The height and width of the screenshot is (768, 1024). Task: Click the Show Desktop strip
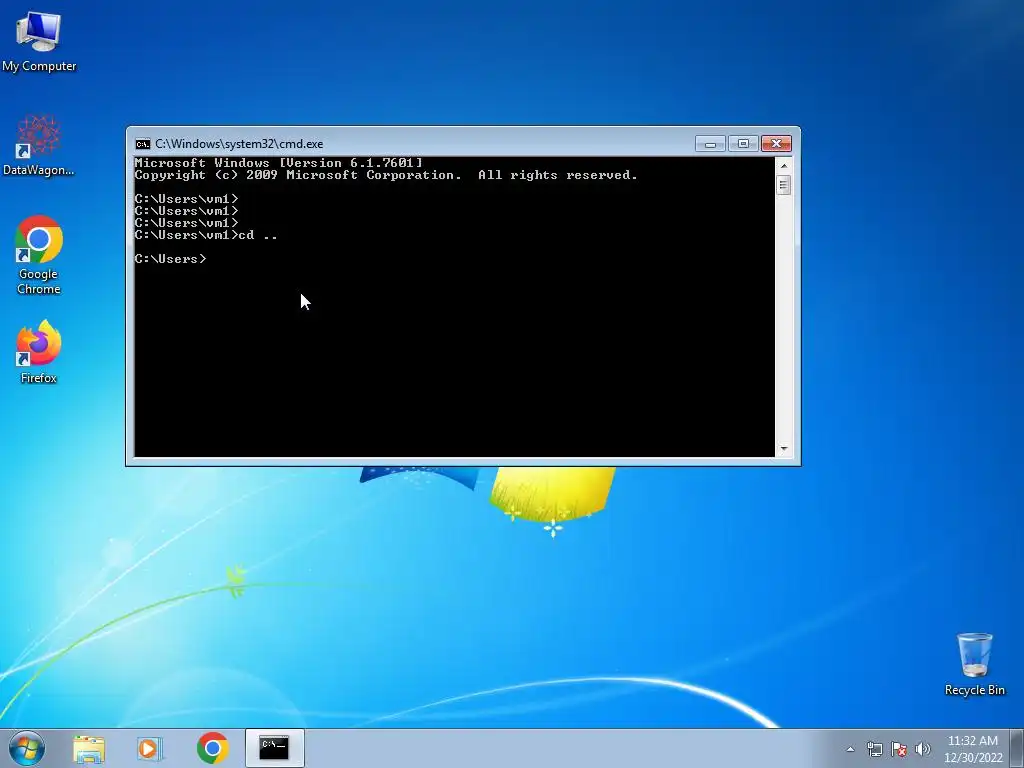click(1018, 748)
